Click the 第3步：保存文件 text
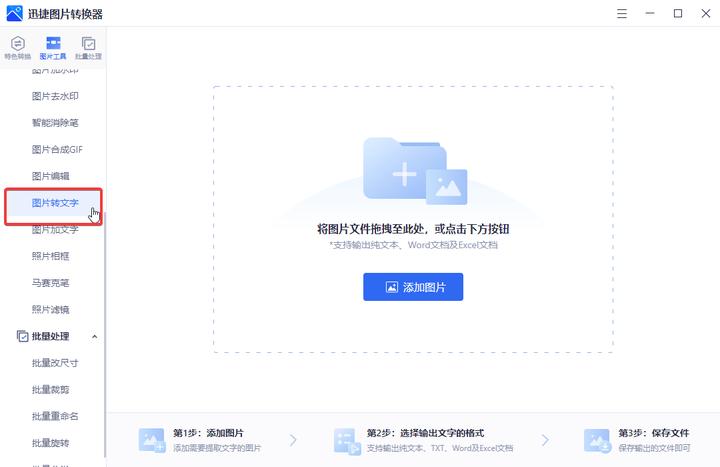Screen dimensions: 720x467 [654, 433]
